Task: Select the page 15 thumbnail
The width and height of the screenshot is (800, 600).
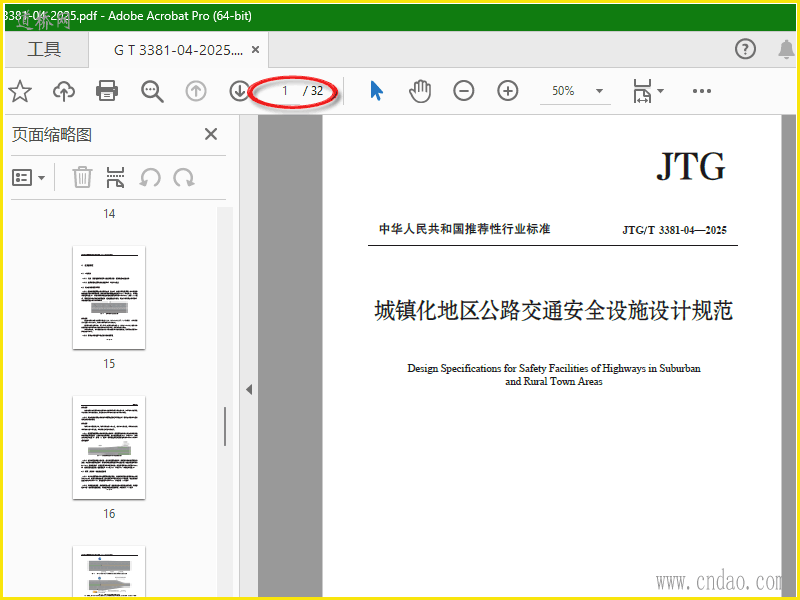Action: click(109, 297)
